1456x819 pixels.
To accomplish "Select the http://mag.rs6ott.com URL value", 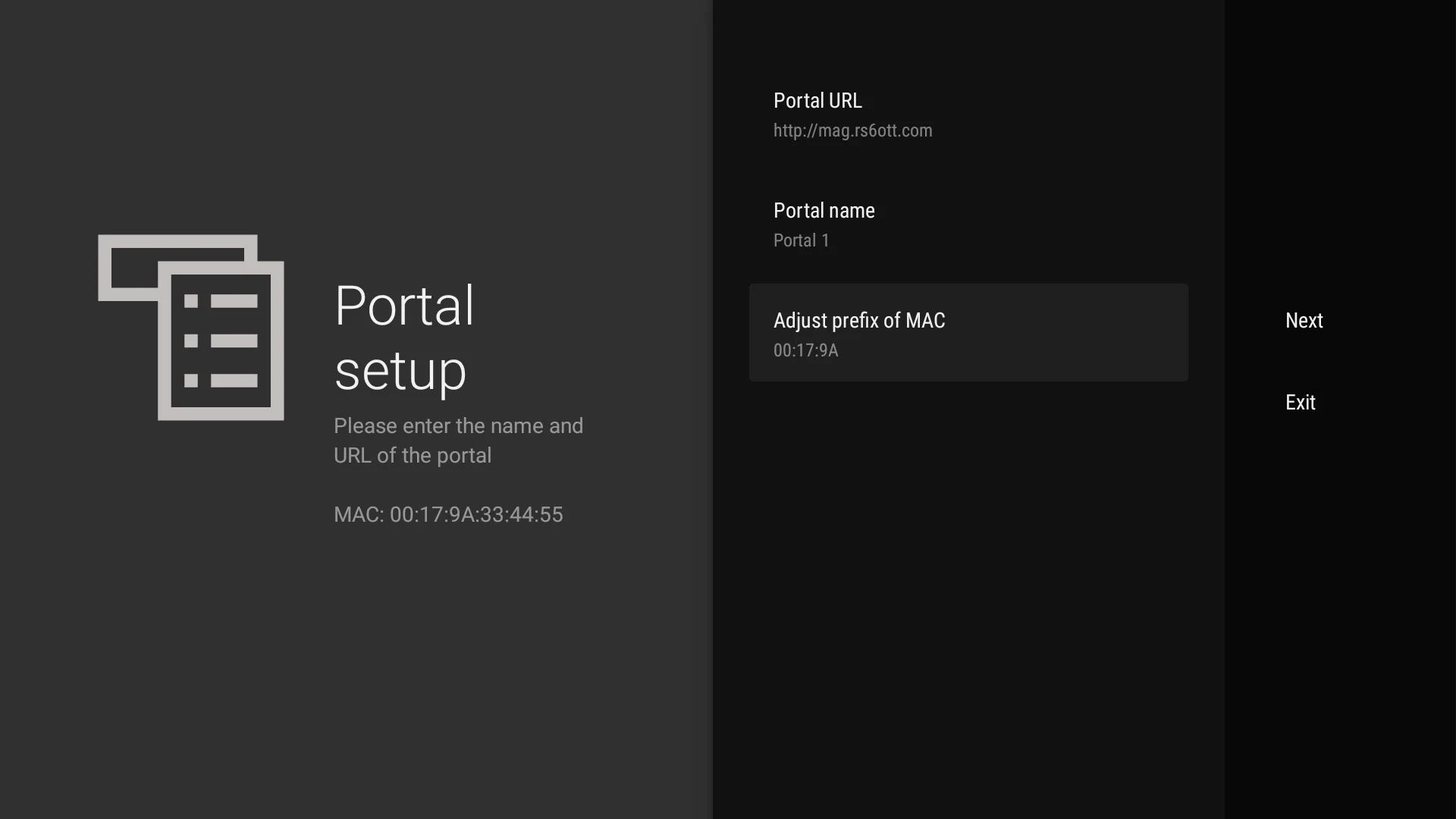I will [x=852, y=130].
